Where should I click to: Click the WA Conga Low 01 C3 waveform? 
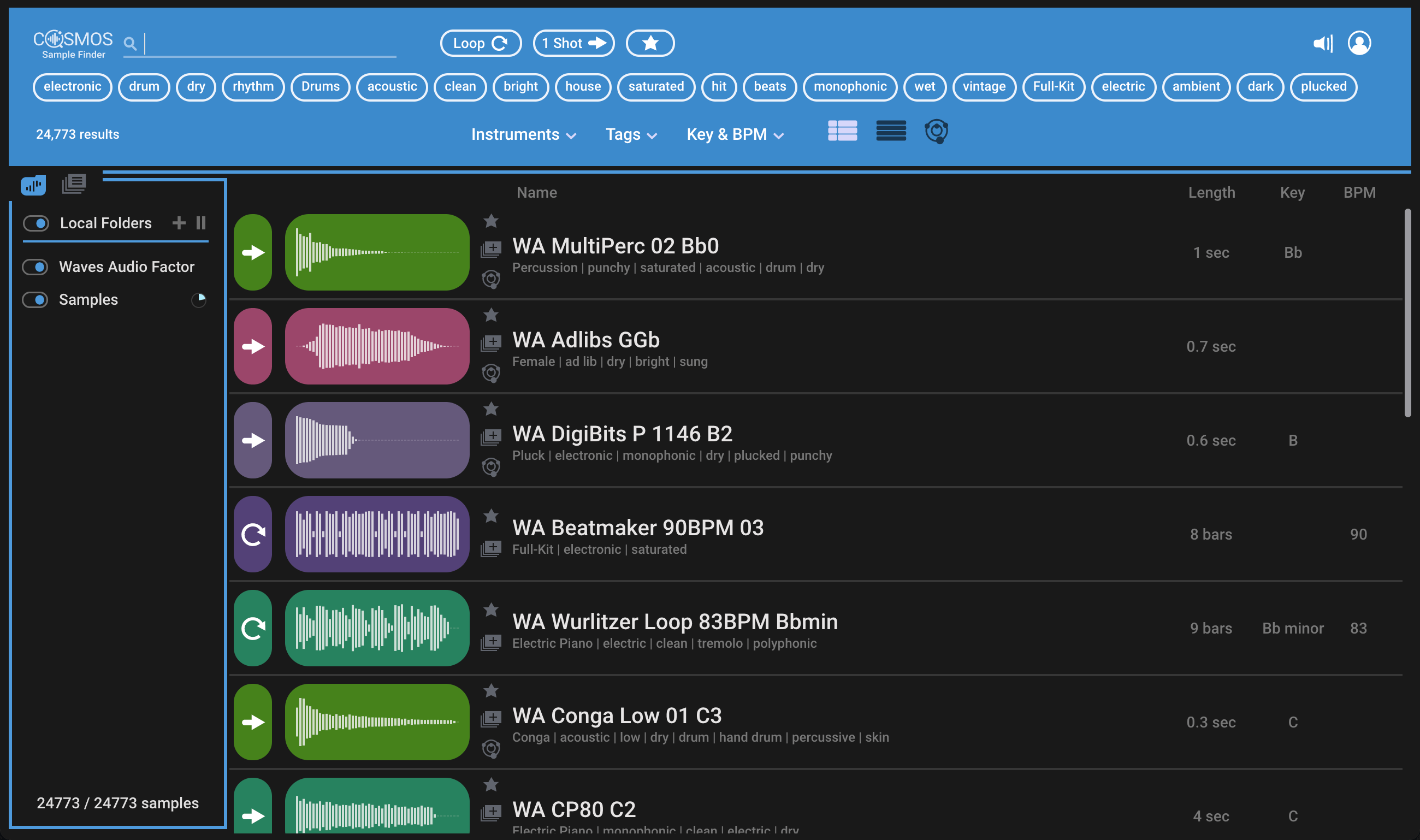click(377, 722)
